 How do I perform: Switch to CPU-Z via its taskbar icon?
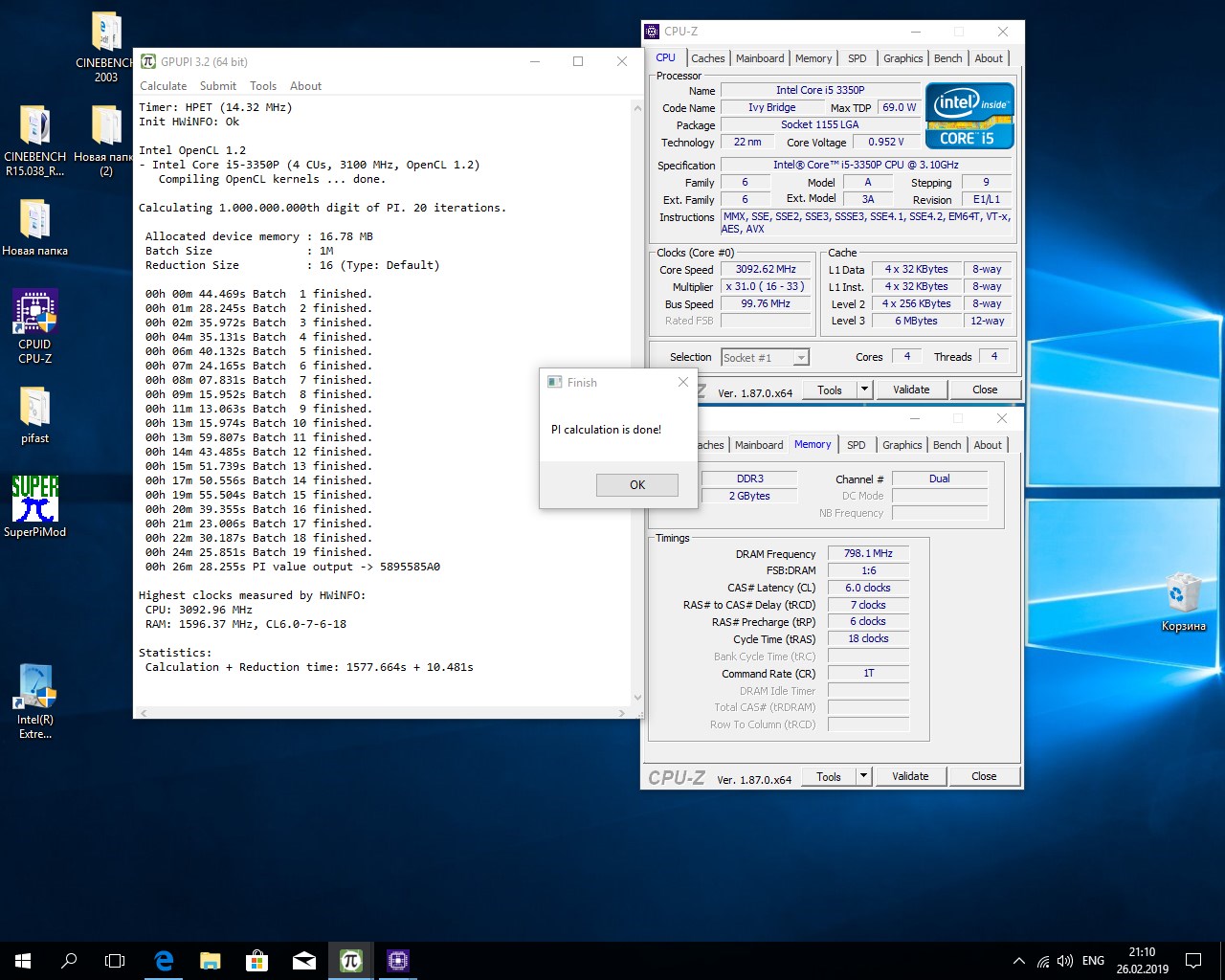(398, 961)
